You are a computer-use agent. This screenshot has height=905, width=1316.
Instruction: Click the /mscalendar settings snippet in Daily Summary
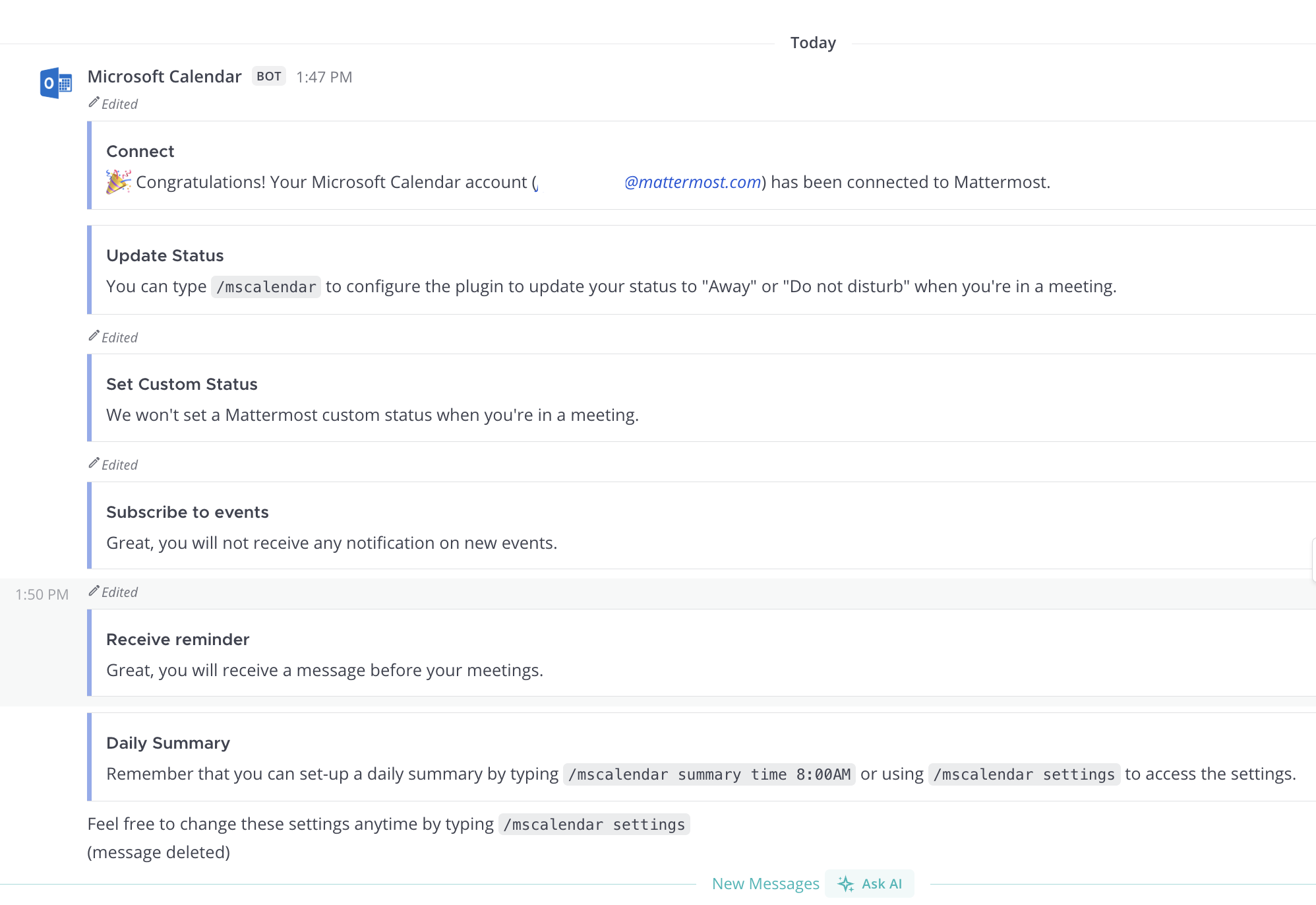[x=1024, y=774]
